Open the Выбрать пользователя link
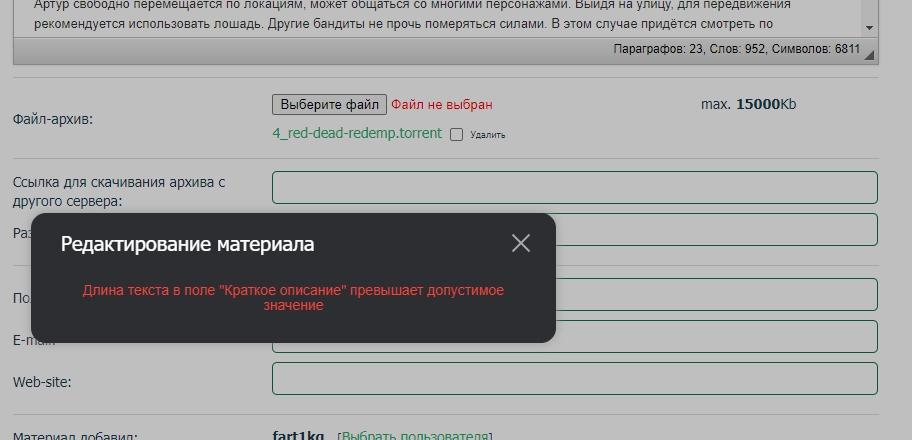Image resolution: width=912 pixels, height=440 pixels. point(415,436)
